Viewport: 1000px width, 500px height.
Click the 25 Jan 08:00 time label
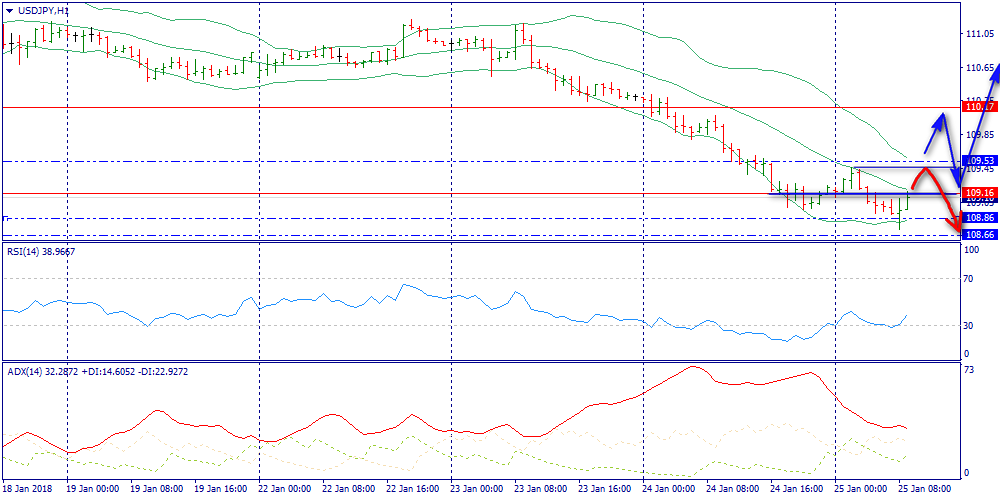[x=923, y=489]
